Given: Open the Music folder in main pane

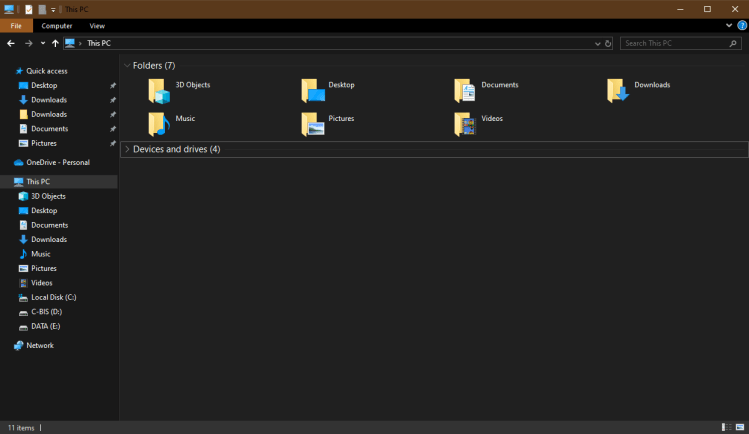Looking at the screenshot, I should pos(159,124).
